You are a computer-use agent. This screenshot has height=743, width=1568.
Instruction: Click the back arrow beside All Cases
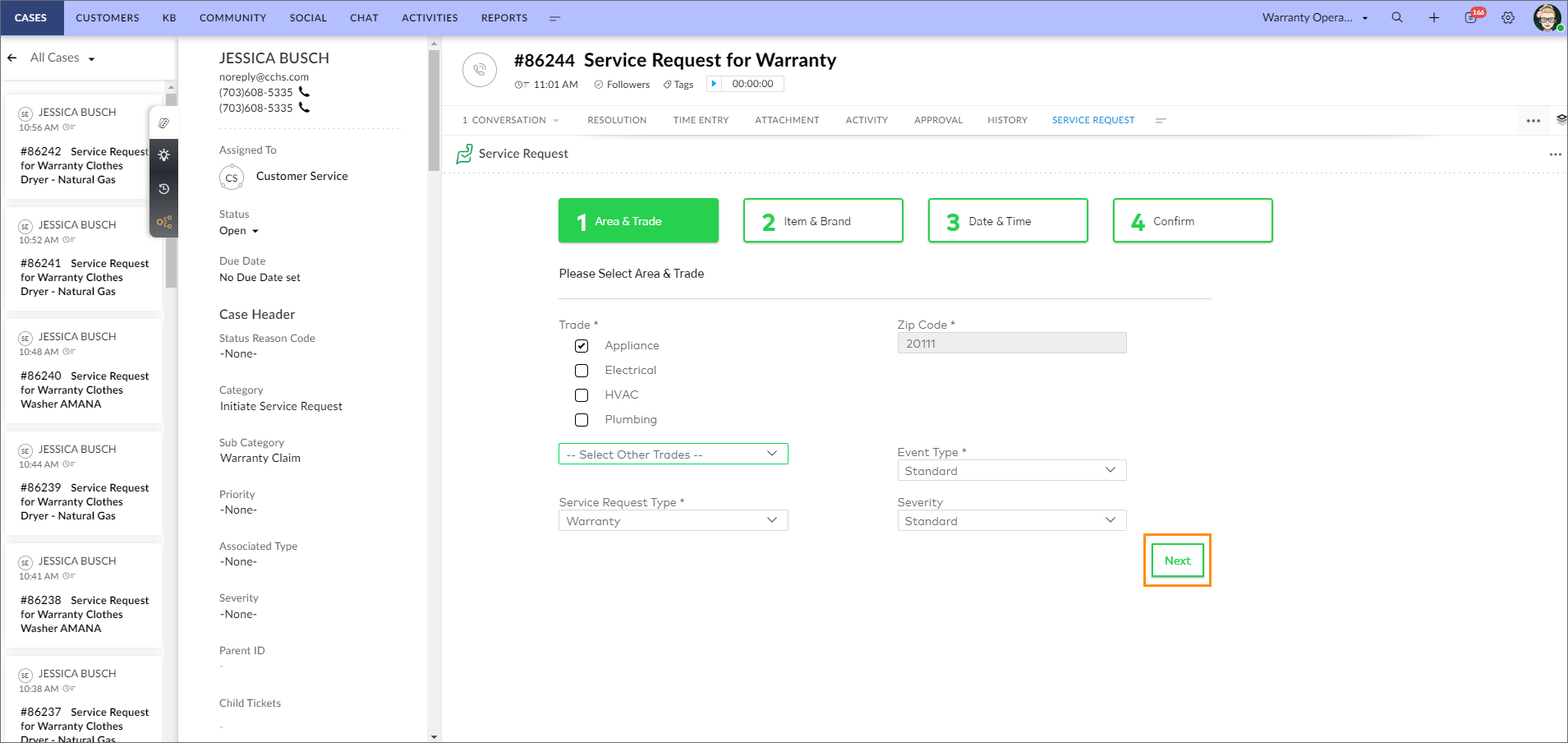(x=12, y=58)
